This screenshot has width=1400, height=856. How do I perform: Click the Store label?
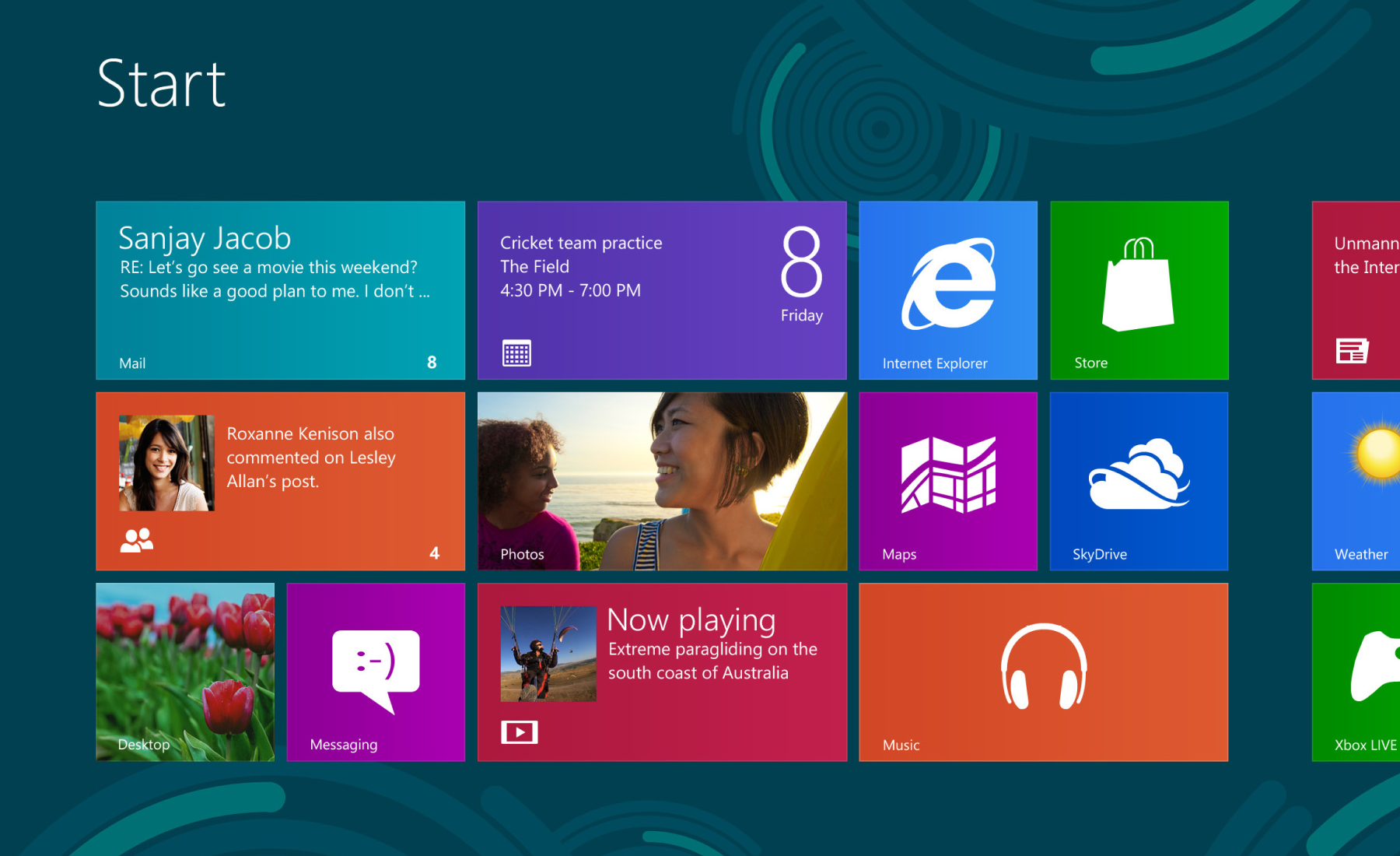1090,363
